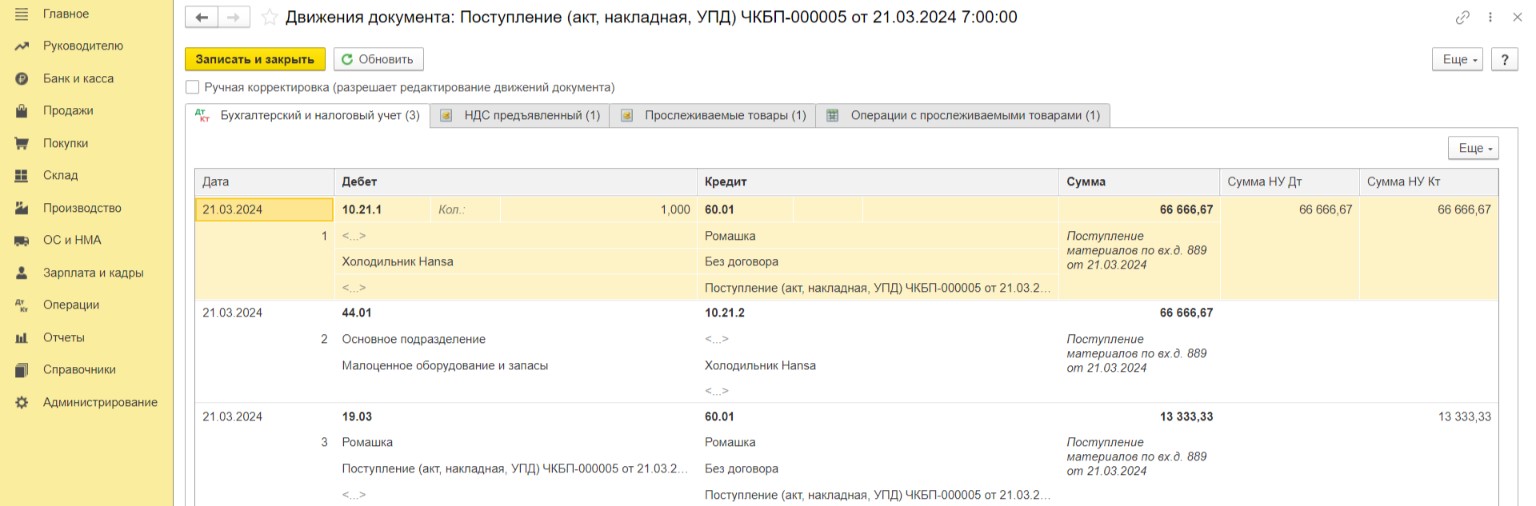Click the Продажи bag icon
1536x506 pixels.
click(21, 111)
